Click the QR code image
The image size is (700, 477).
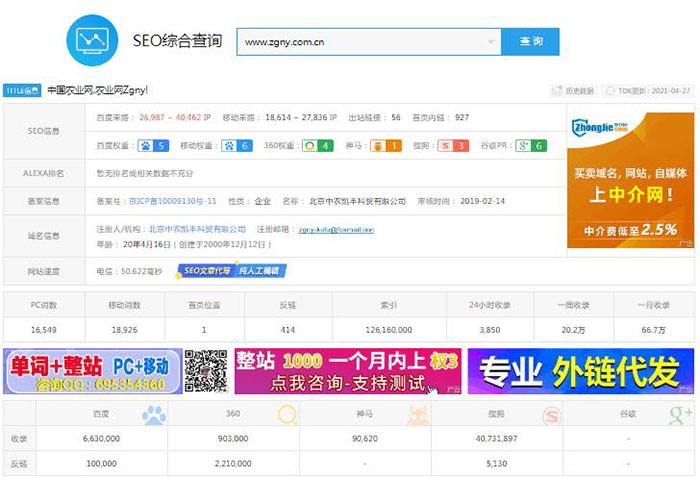(206, 371)
